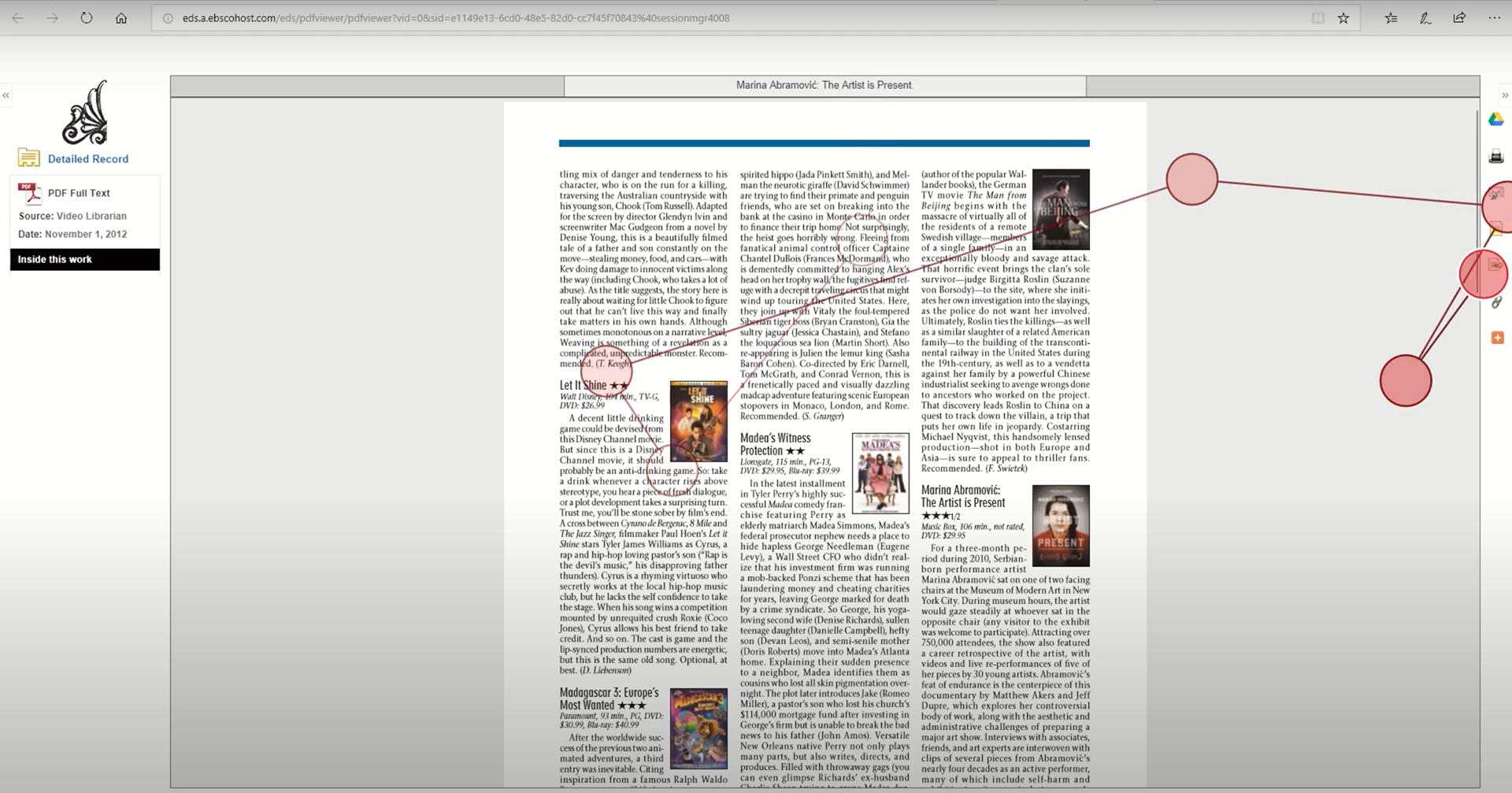Click The Man from Beijing cover image
The width and height of the screenshot is (1512, 793).
[1061, 209]
